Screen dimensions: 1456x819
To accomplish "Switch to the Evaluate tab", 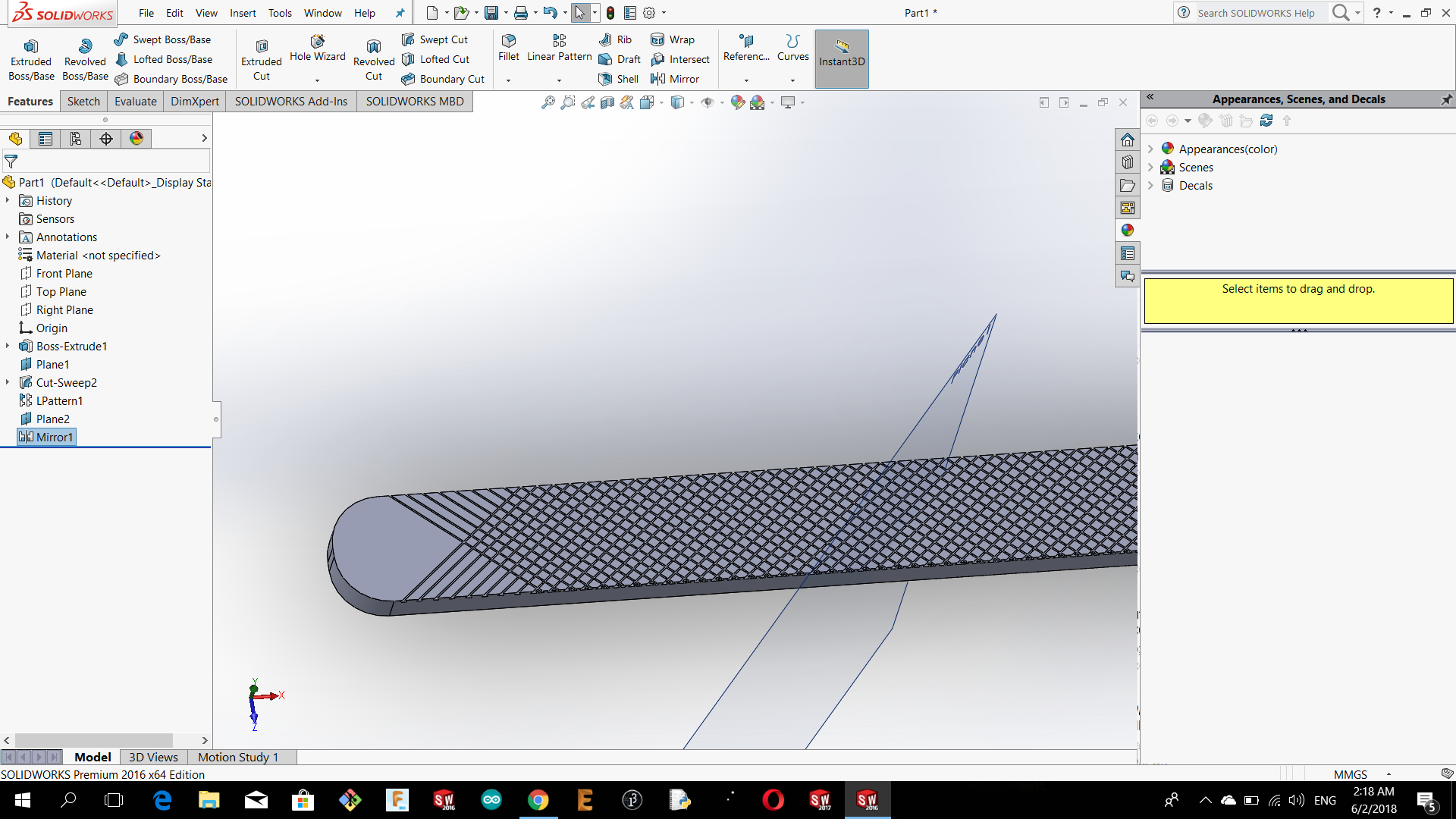I will pos(136,102).
